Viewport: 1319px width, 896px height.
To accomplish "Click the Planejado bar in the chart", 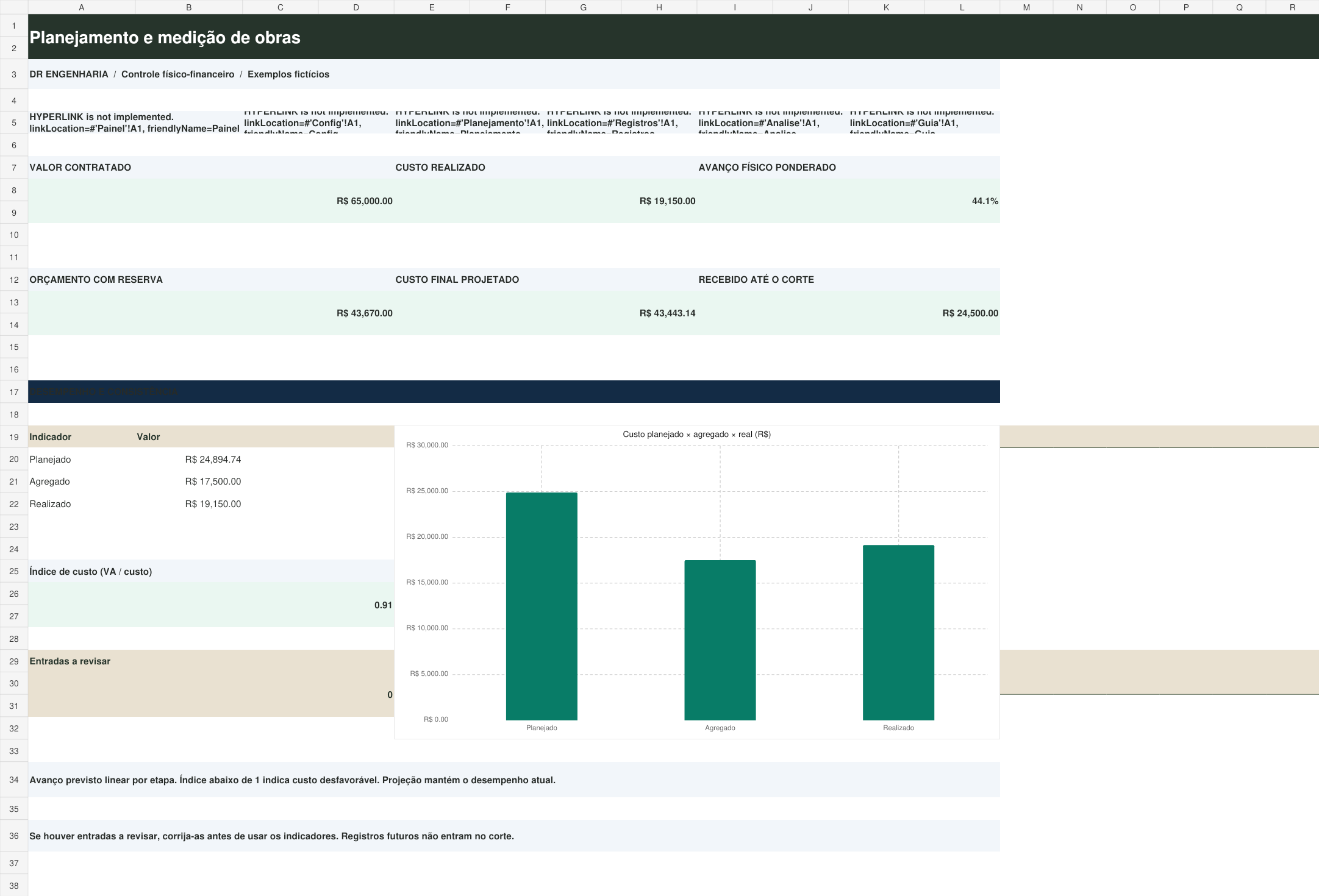I will 542,606.
